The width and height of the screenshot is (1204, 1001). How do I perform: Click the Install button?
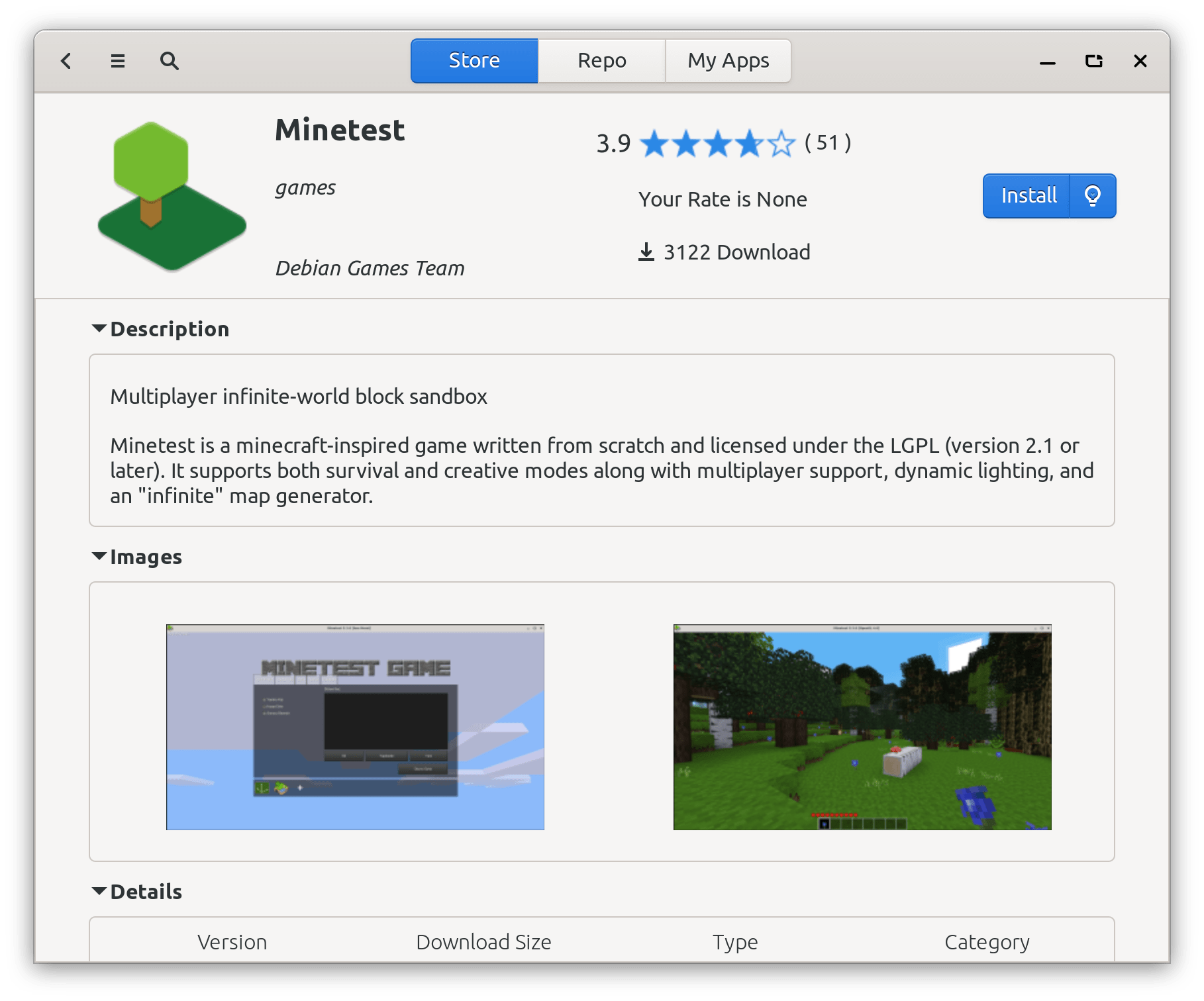tap(1027, 196)
